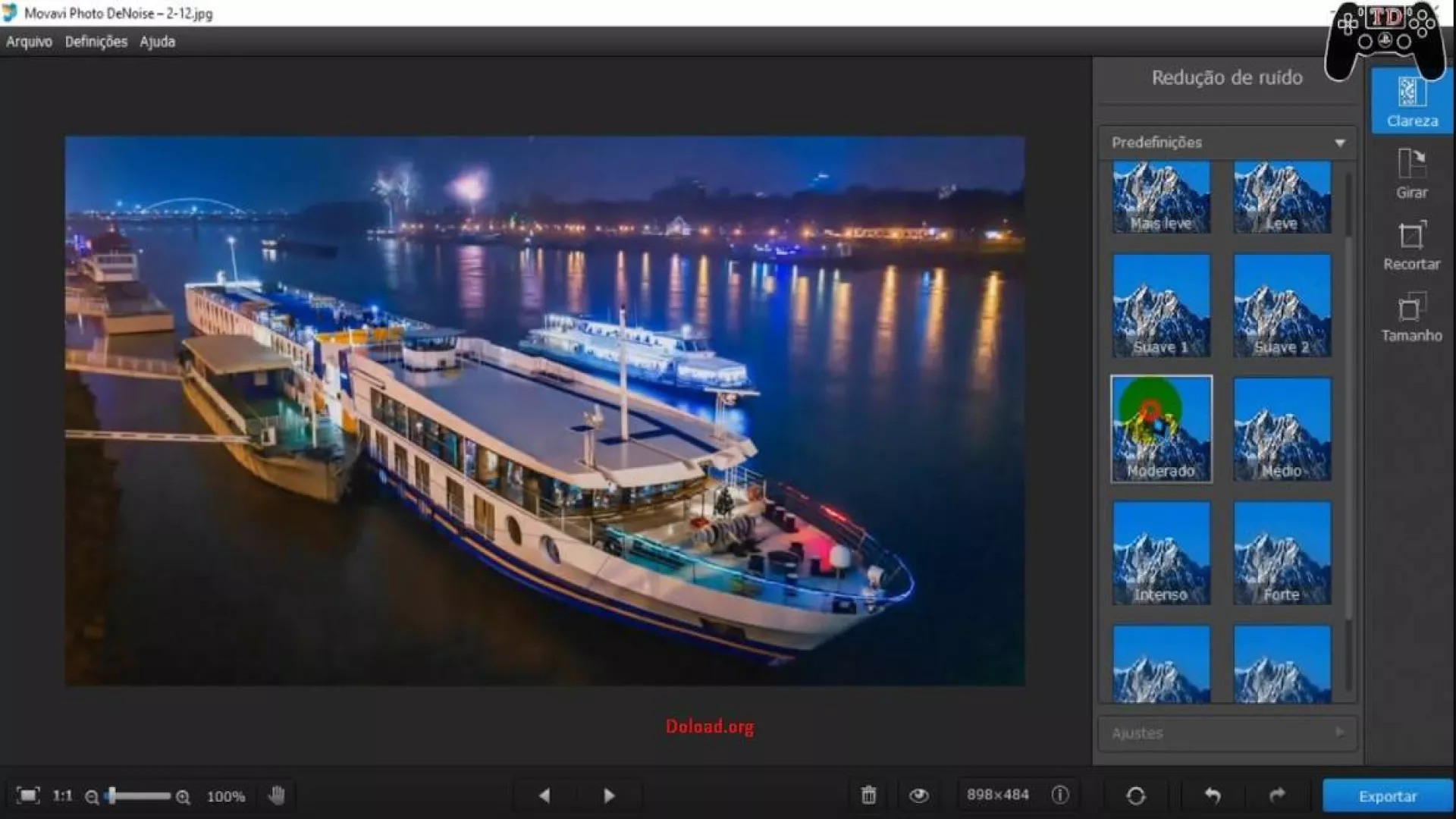
Task: Open the Tamanho resize tool
Action: 1411,317
